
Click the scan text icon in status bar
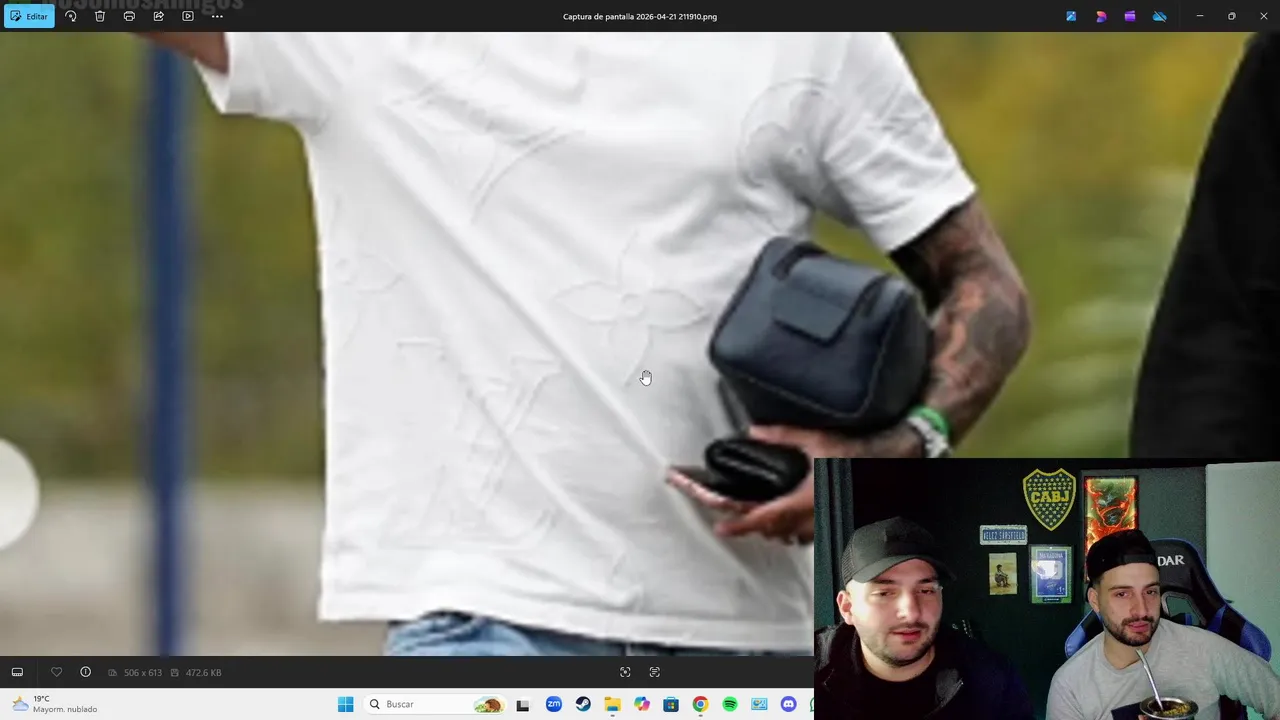655,672
